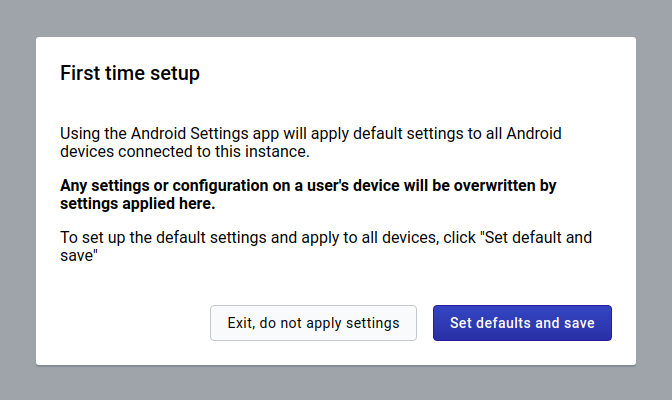Dismiss setup via the white Exit button
The image size is (672, 400).
point(313,323)
